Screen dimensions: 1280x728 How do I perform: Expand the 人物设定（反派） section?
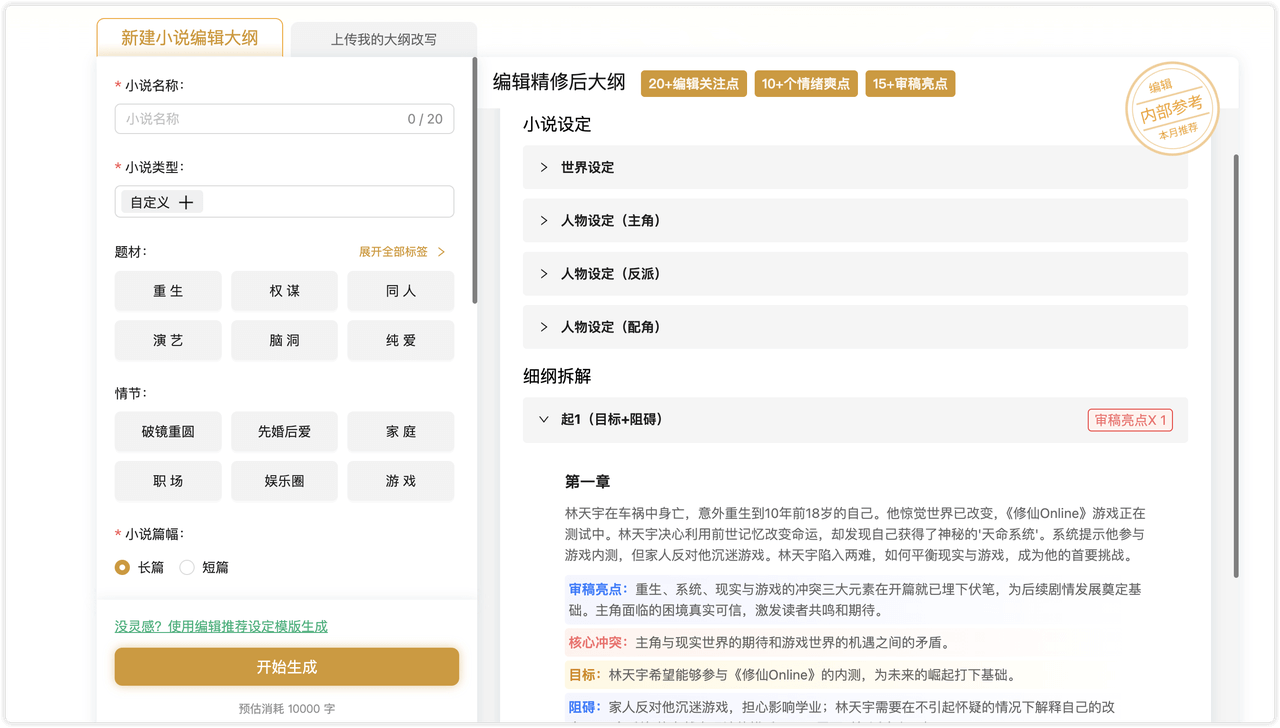click(x=855, y=273)
